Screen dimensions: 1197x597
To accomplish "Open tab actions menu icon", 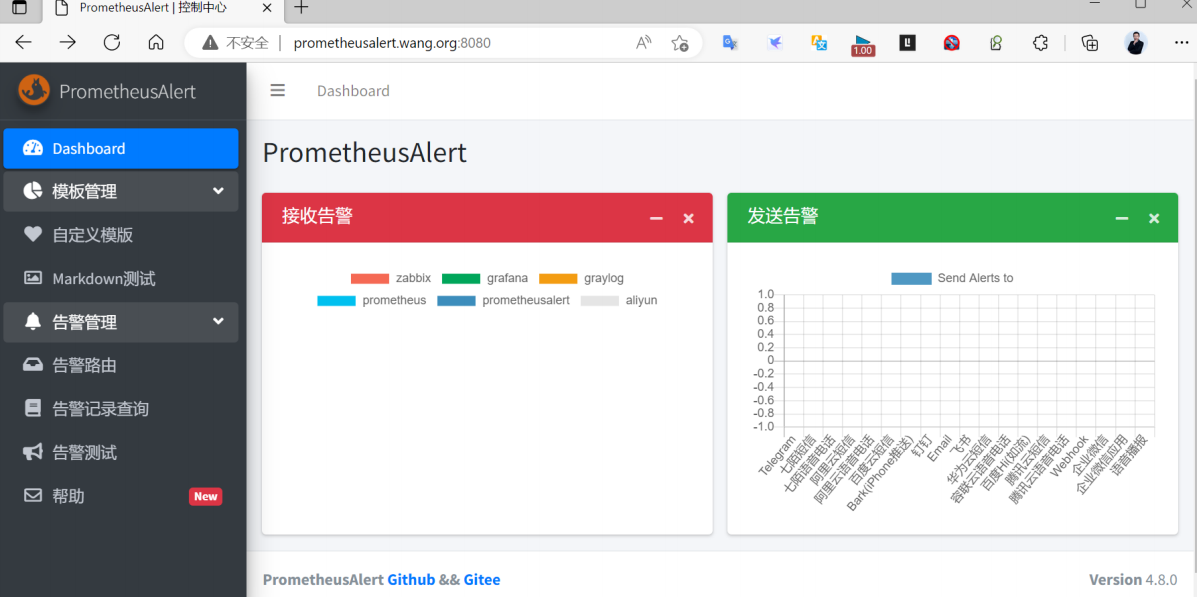I will 19,8.
